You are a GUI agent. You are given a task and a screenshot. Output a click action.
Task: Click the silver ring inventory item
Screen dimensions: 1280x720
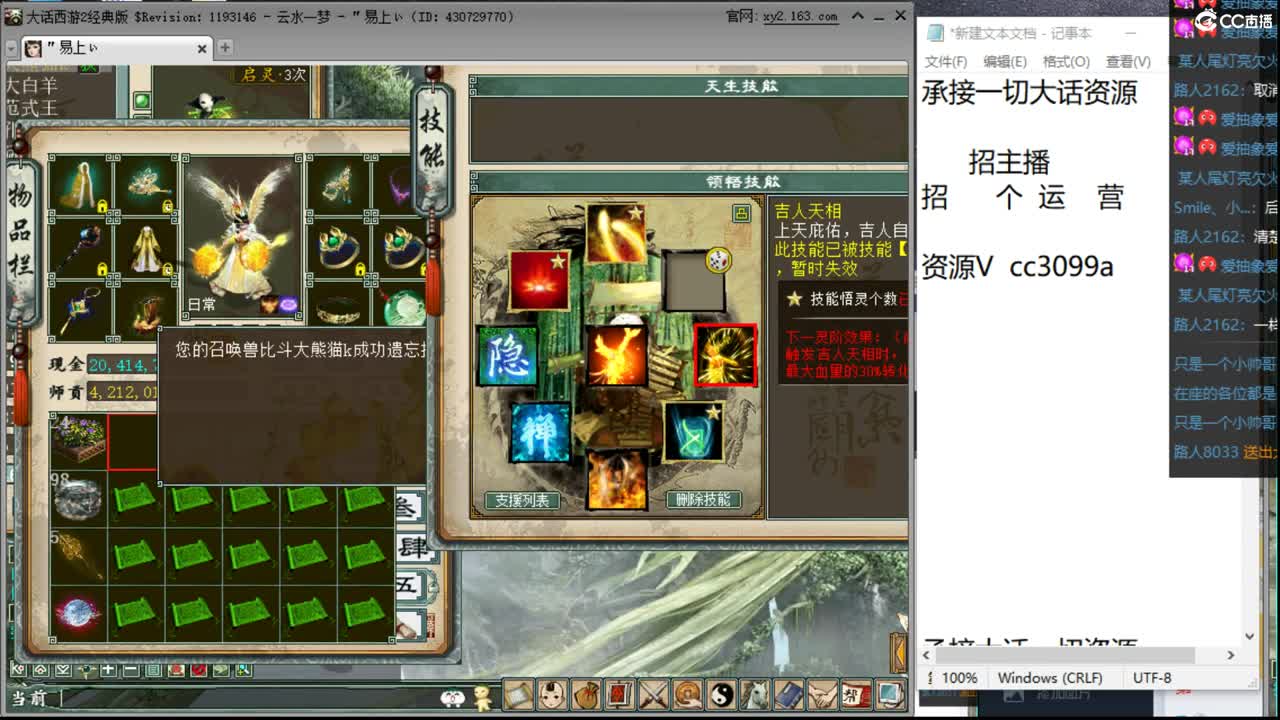click(79, 500)
